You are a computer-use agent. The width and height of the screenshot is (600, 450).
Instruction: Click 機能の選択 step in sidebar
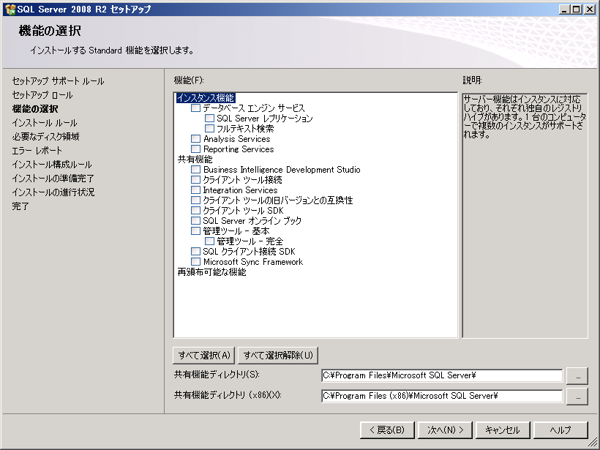tap(35, 109)
